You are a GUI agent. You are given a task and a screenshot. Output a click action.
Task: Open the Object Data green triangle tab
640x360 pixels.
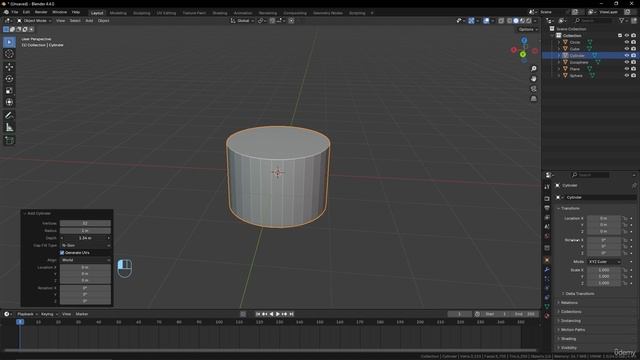pyautogui.click(x=547, y=306)
